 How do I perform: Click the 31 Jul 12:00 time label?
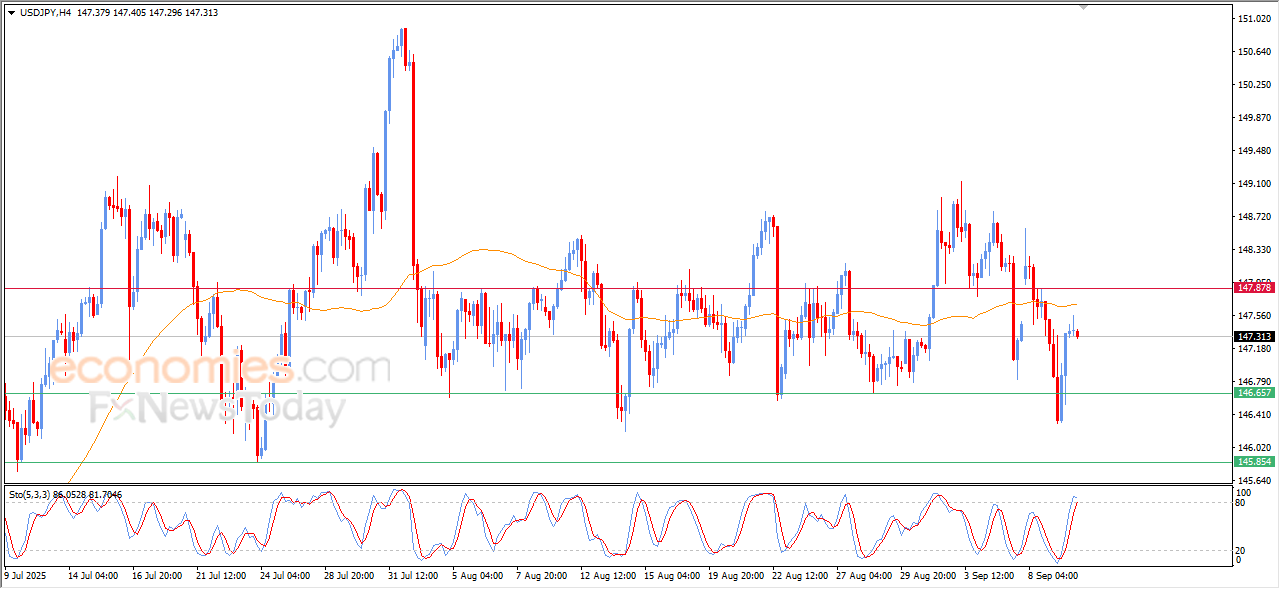(x=413, y=576)
